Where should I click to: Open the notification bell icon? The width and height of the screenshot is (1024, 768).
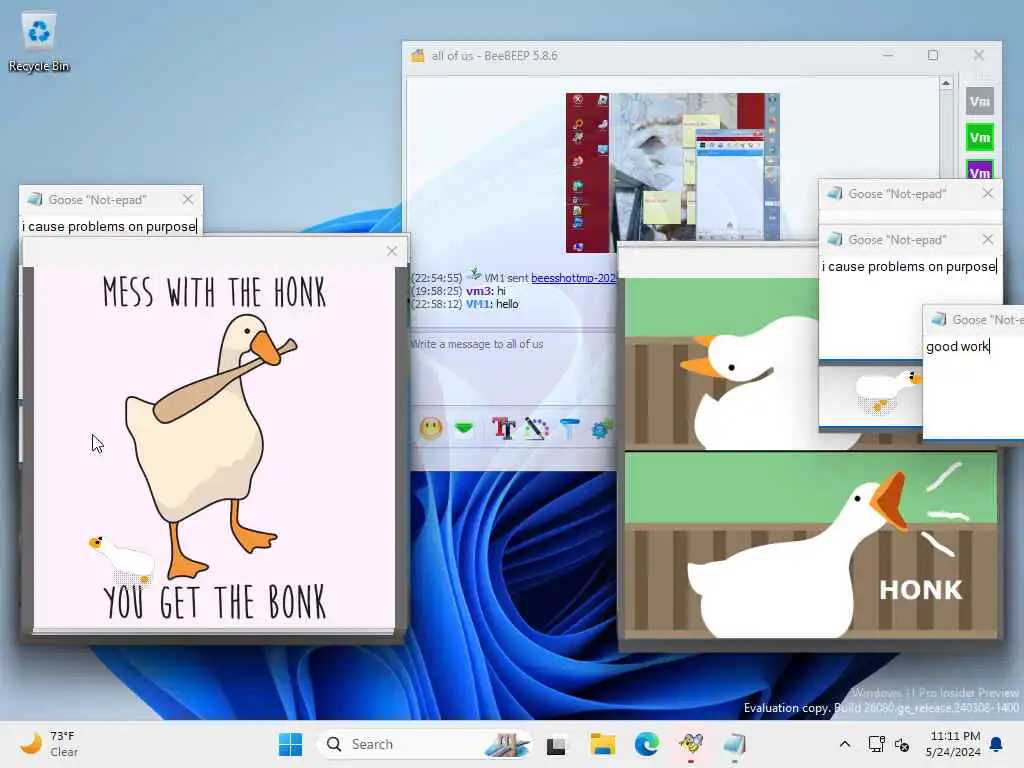coord(997,744)
